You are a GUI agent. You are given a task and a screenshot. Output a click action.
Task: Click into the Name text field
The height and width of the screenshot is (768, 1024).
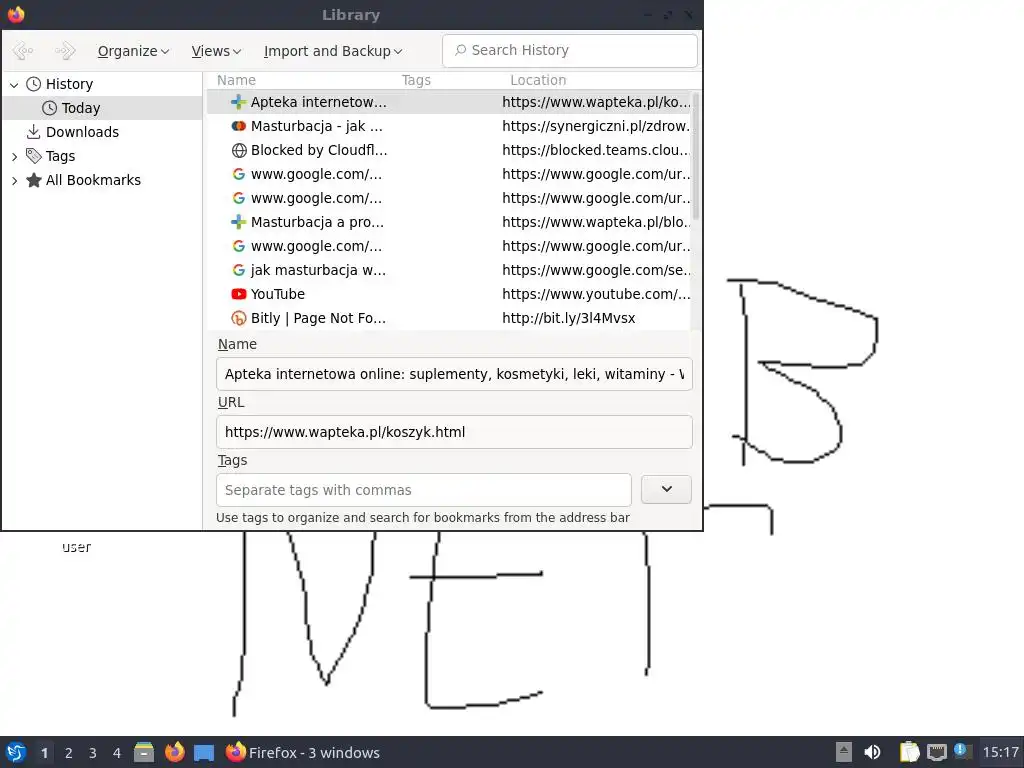pos(455,374)
